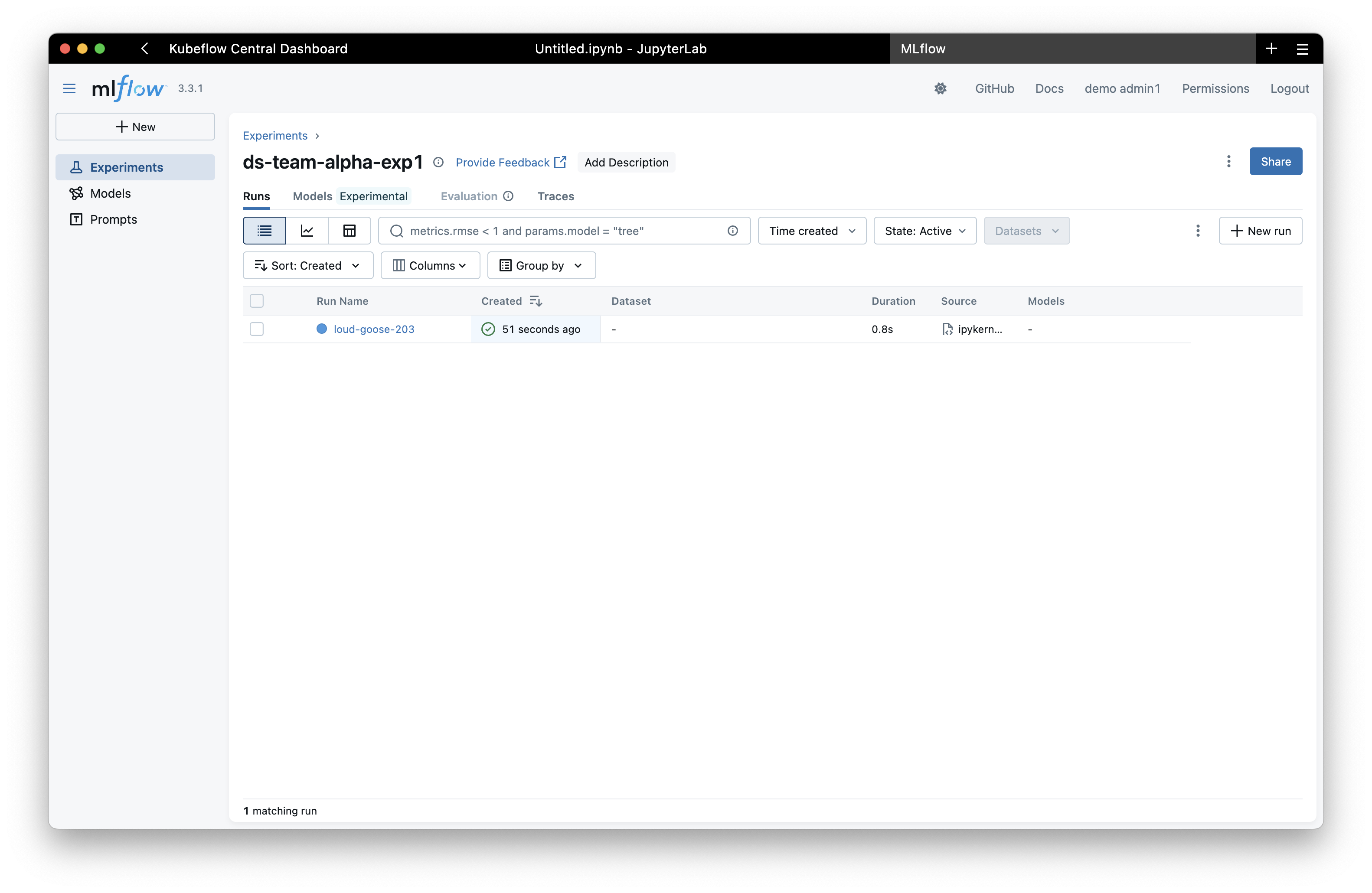The width and height of the screenshot is (1372, 893).
Task: Check the checkbox for run loud-goose-203
Action: 257,329
